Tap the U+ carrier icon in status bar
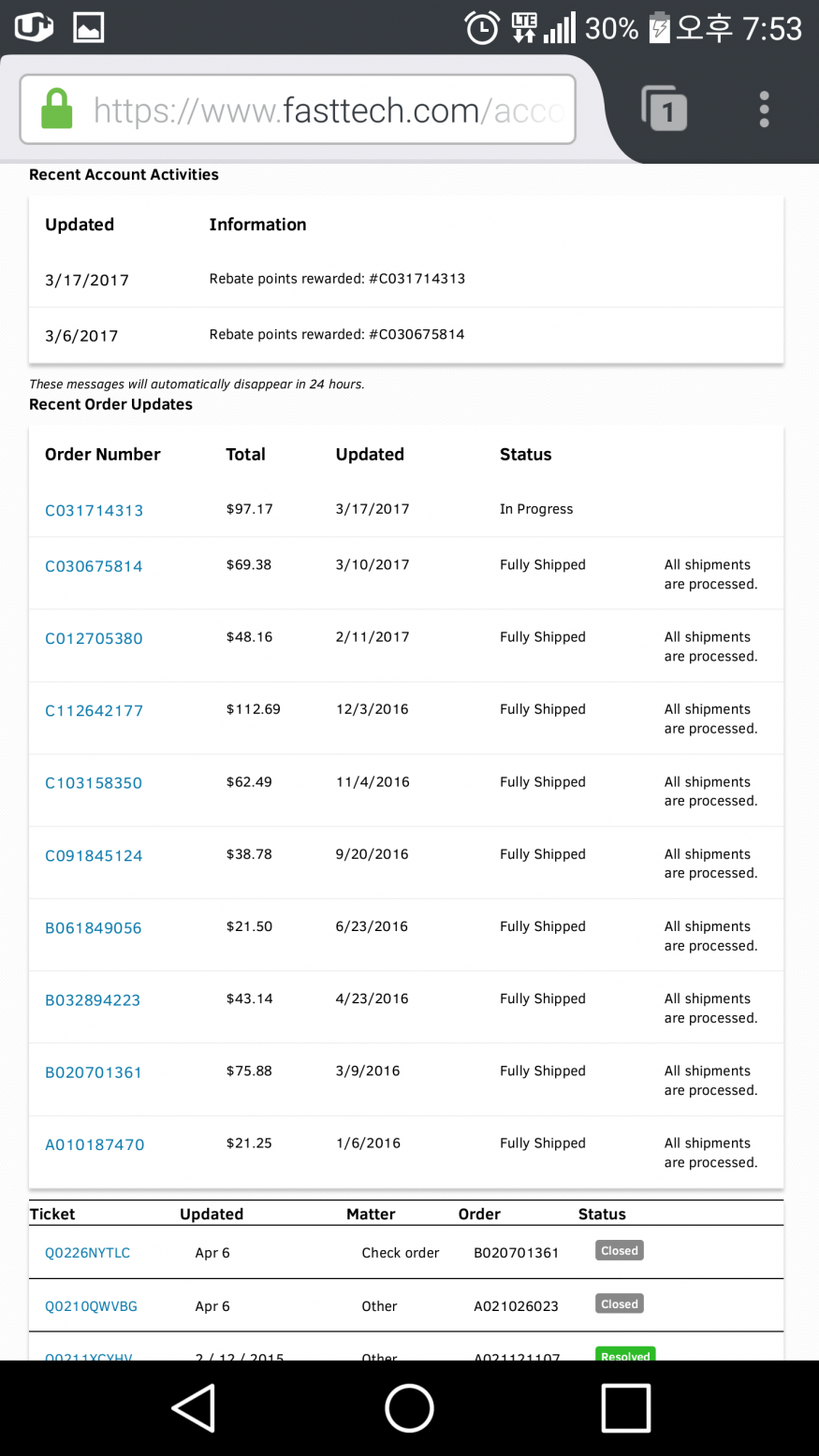This screenshot has width=819, height=1456. 34,27
